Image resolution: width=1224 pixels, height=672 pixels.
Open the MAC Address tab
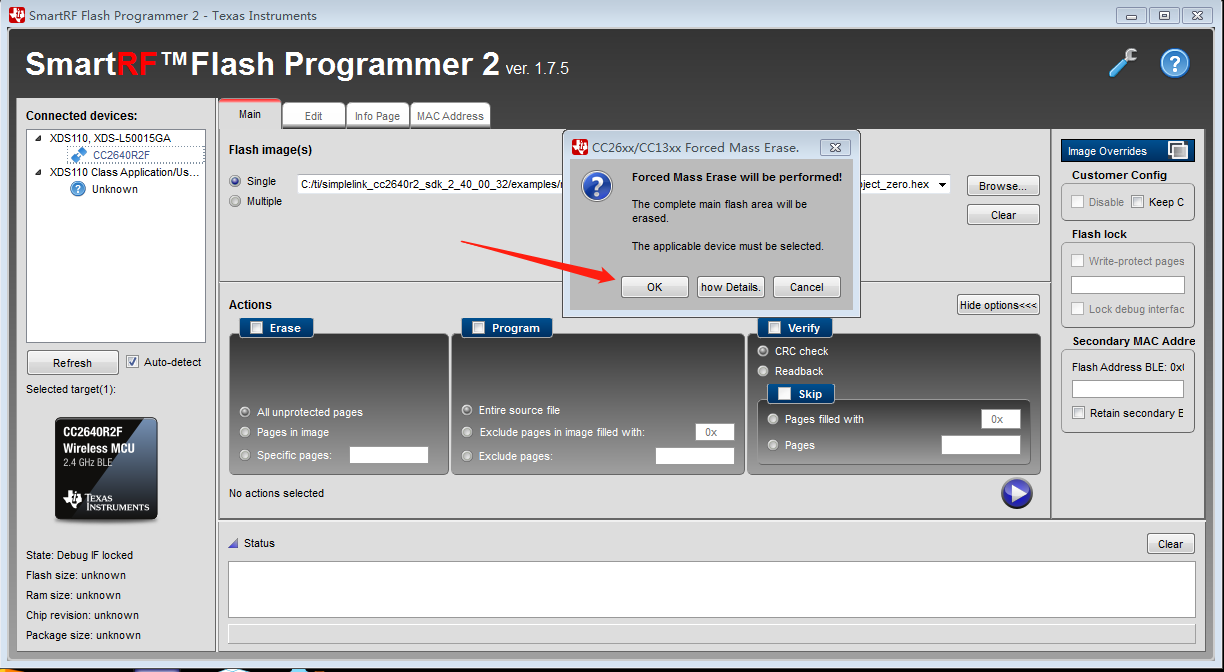click(x=450, y=116)
